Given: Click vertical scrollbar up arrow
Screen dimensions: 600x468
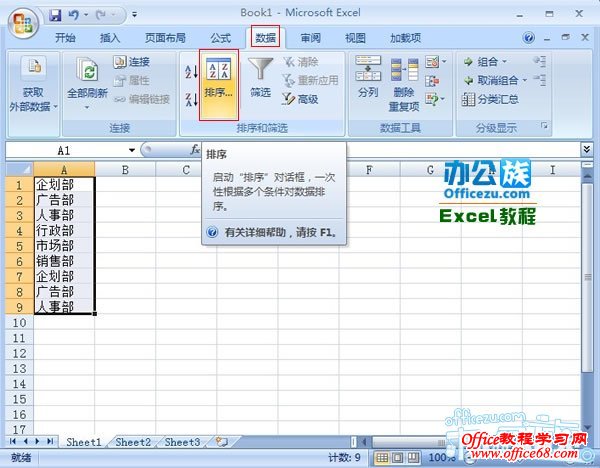Looking at the screenshot, I should click(x=587, y=176).
